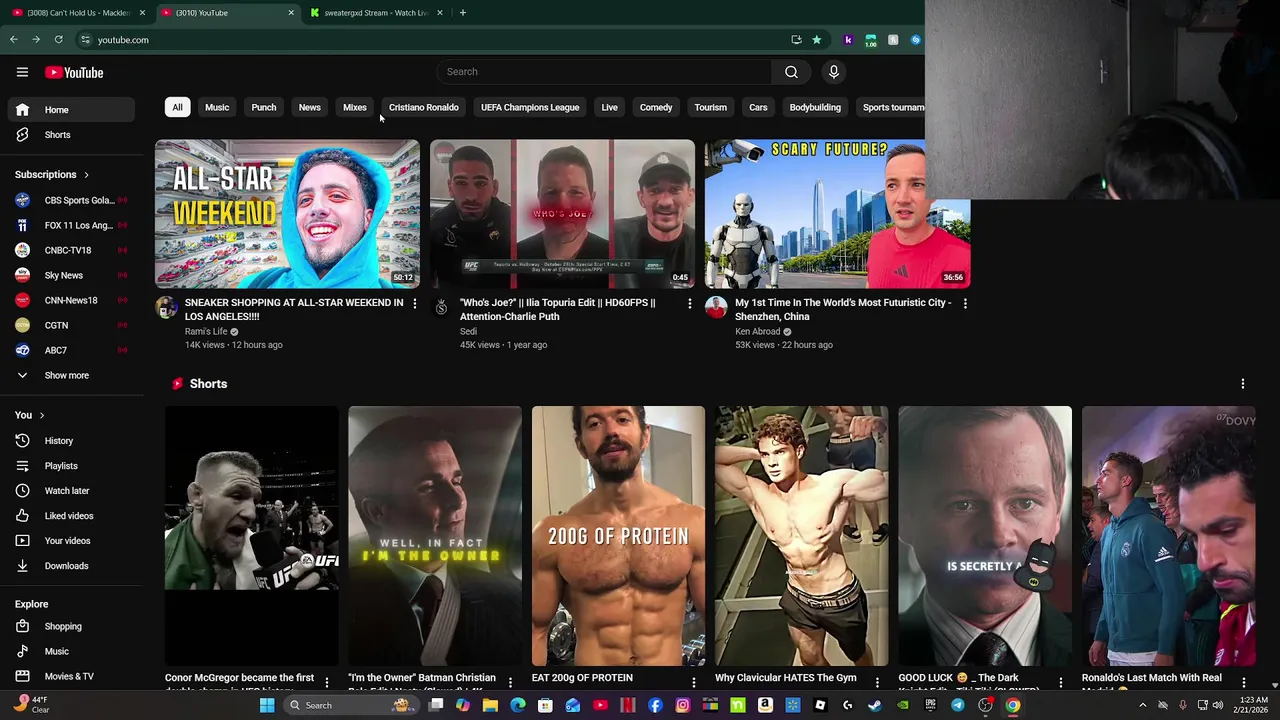Viewport: 1280px width, 720px height.
Task: Open Windows Start menu
Action: (x=267, y=705)
